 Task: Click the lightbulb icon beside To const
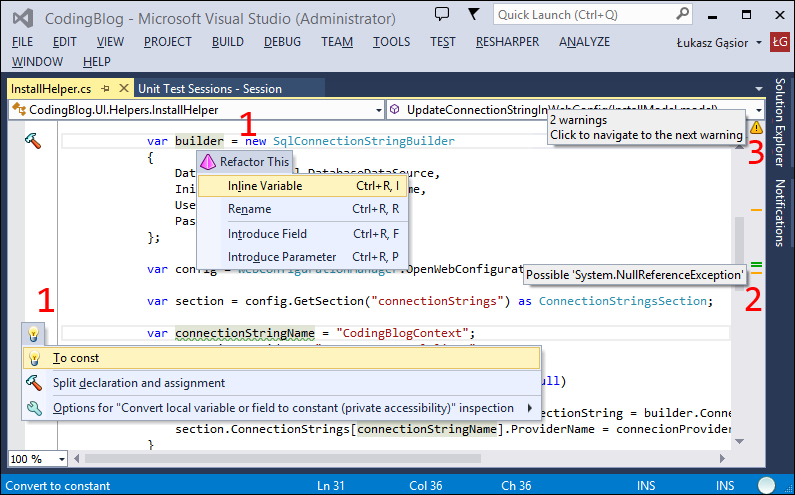(x=34, y=358)
